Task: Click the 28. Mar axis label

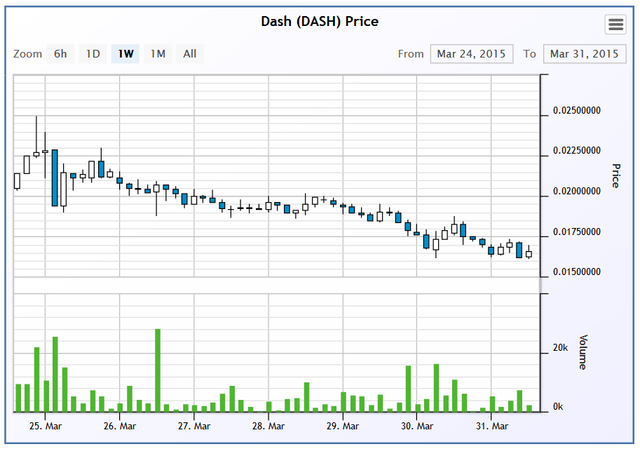Action: [268, 426]
